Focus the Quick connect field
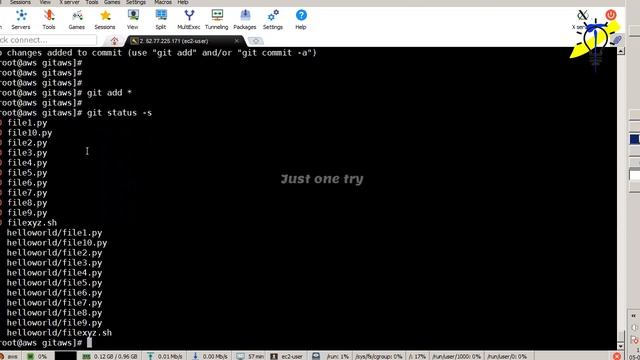640x360 pixels. 47,40
